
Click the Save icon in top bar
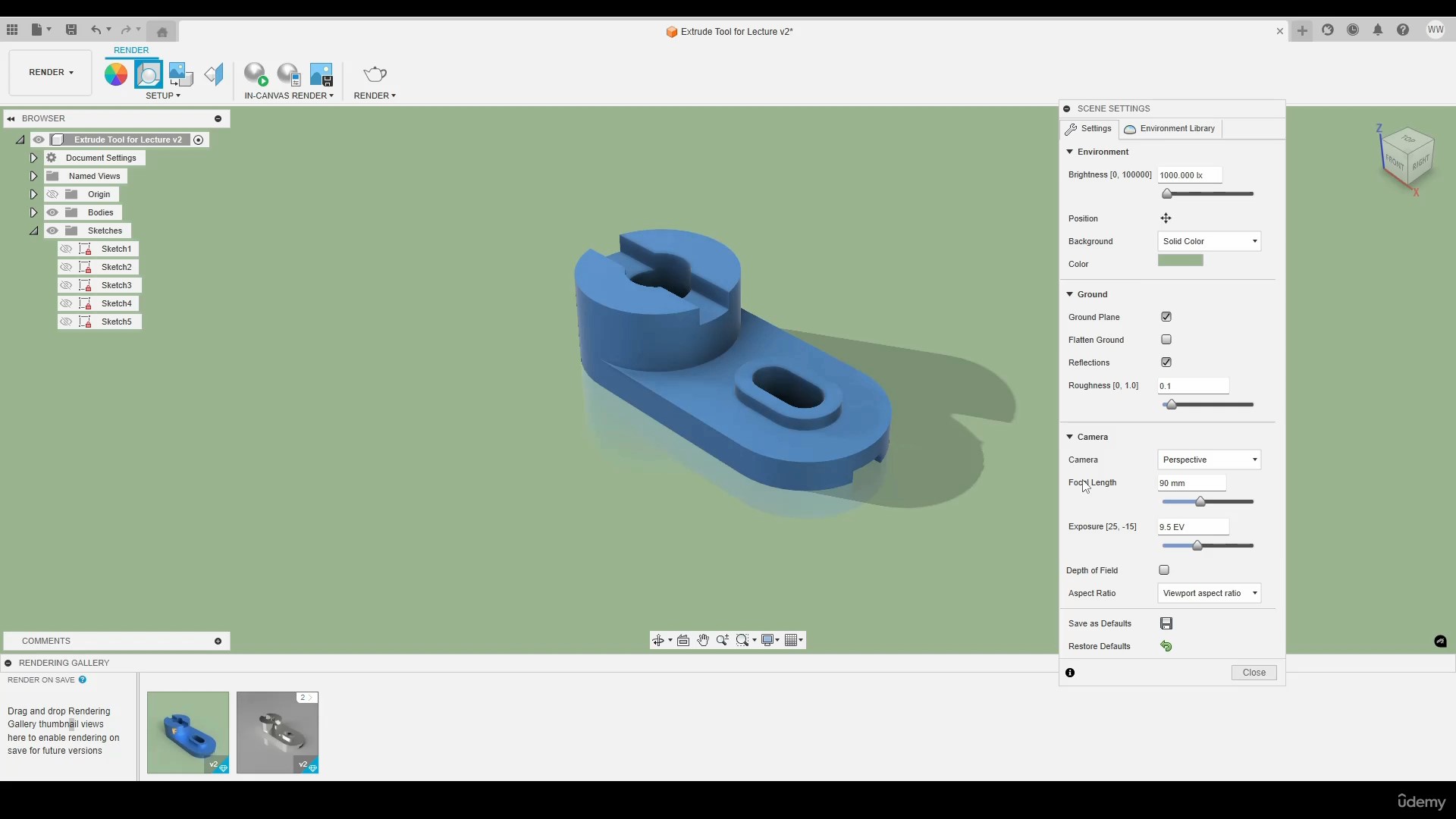pyautogui.click(x=71, y=30)
